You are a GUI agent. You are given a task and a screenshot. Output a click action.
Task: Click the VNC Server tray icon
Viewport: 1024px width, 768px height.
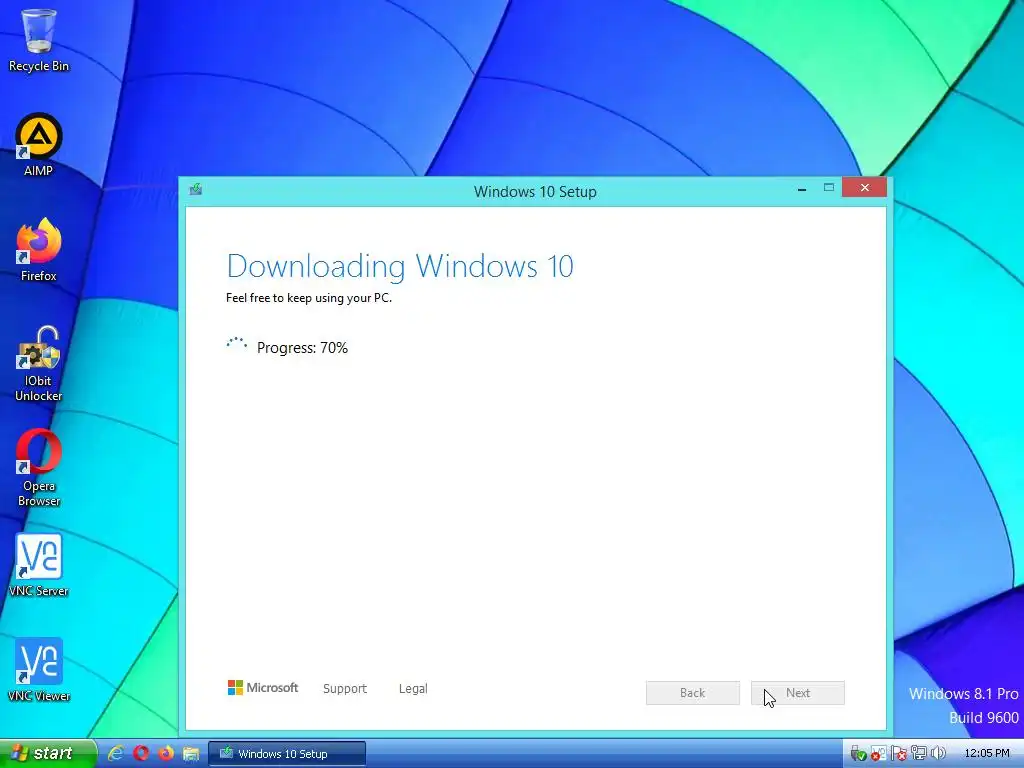click(x=878, y=754)
